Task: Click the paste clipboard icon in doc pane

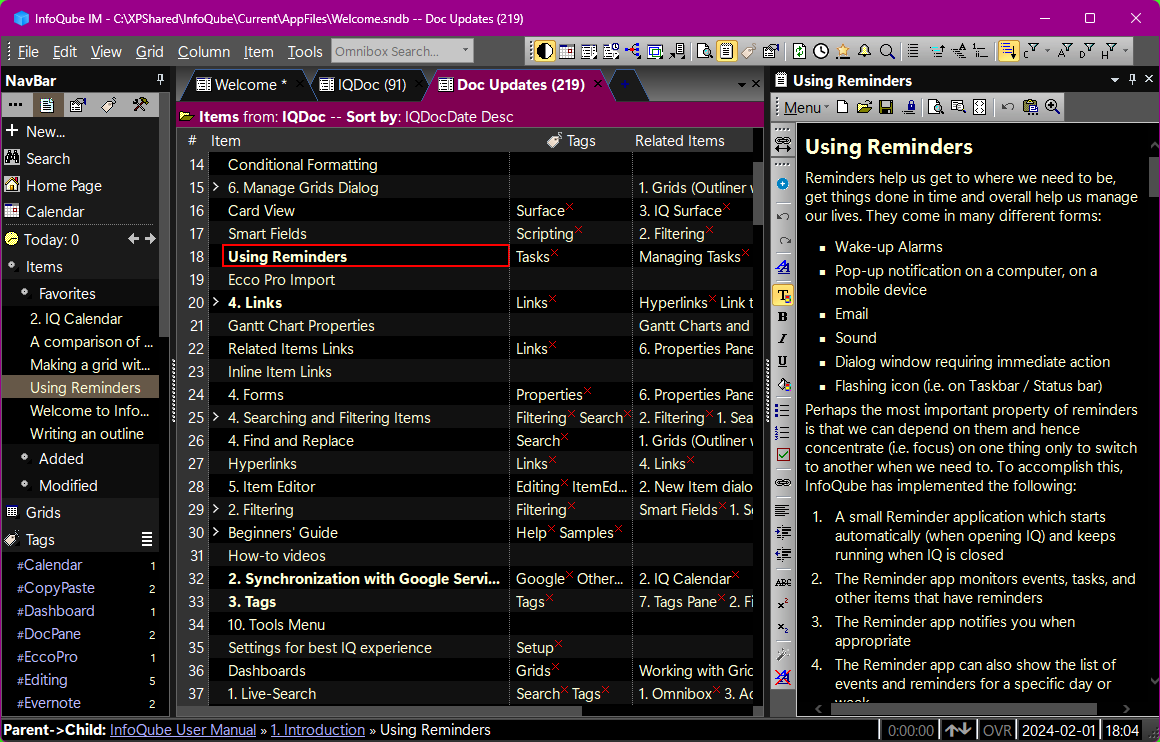Action: click(x=1030, y=107)
